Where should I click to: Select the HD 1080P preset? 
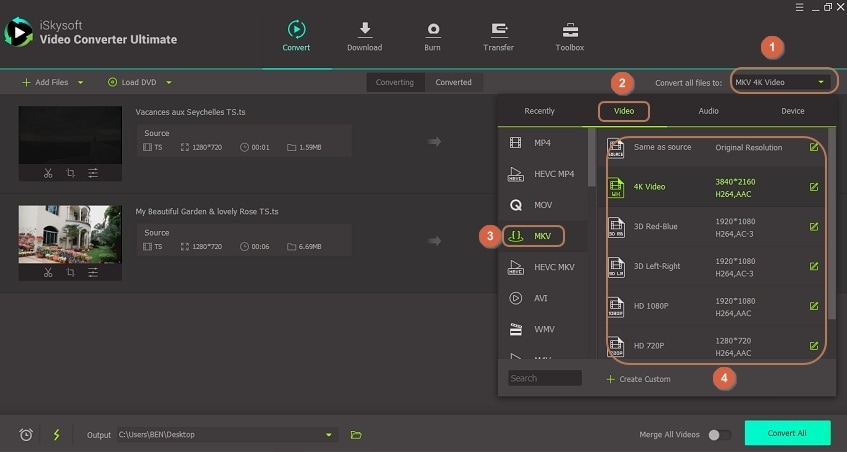coord(712,306)
